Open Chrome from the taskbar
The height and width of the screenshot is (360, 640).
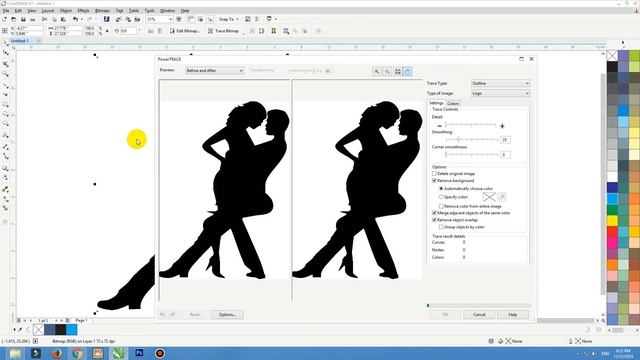coord(77,353)
